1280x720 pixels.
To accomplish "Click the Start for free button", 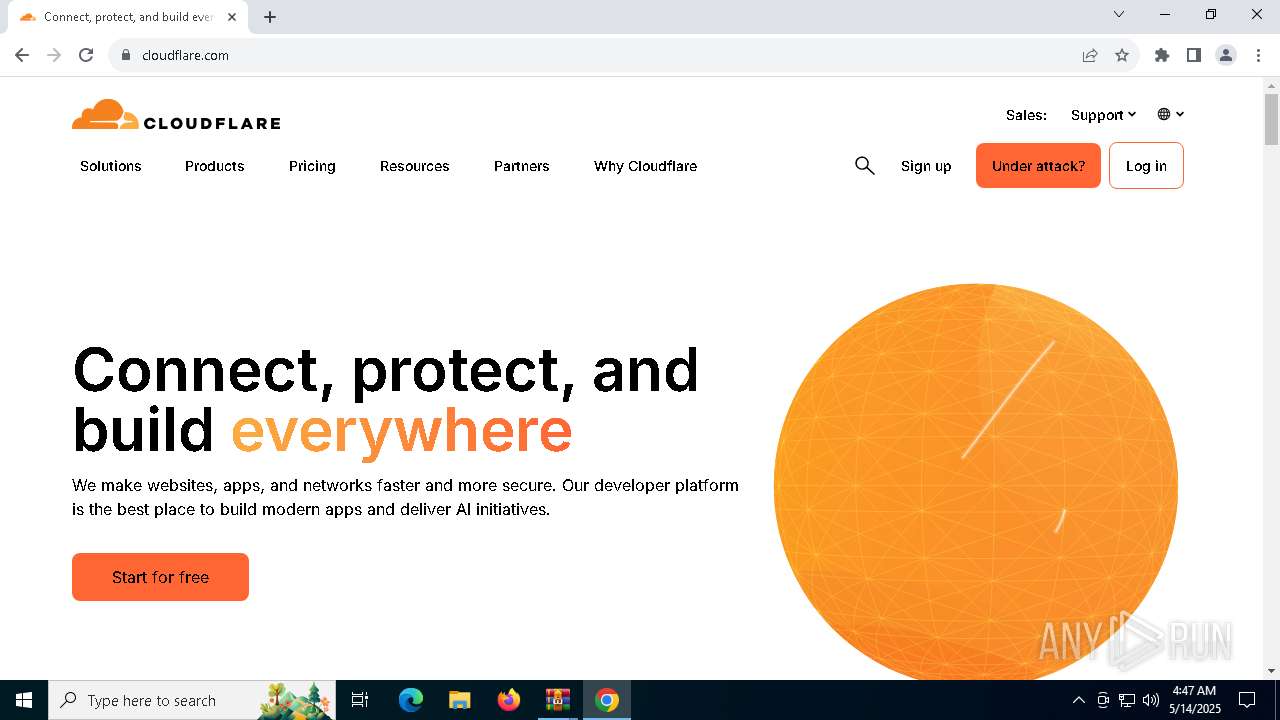I will [160, 577].
